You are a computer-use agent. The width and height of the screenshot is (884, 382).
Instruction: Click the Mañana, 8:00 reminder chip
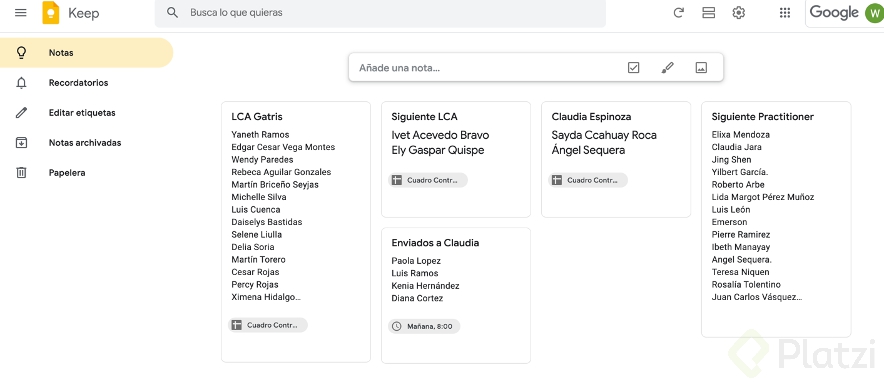(424, 326)
